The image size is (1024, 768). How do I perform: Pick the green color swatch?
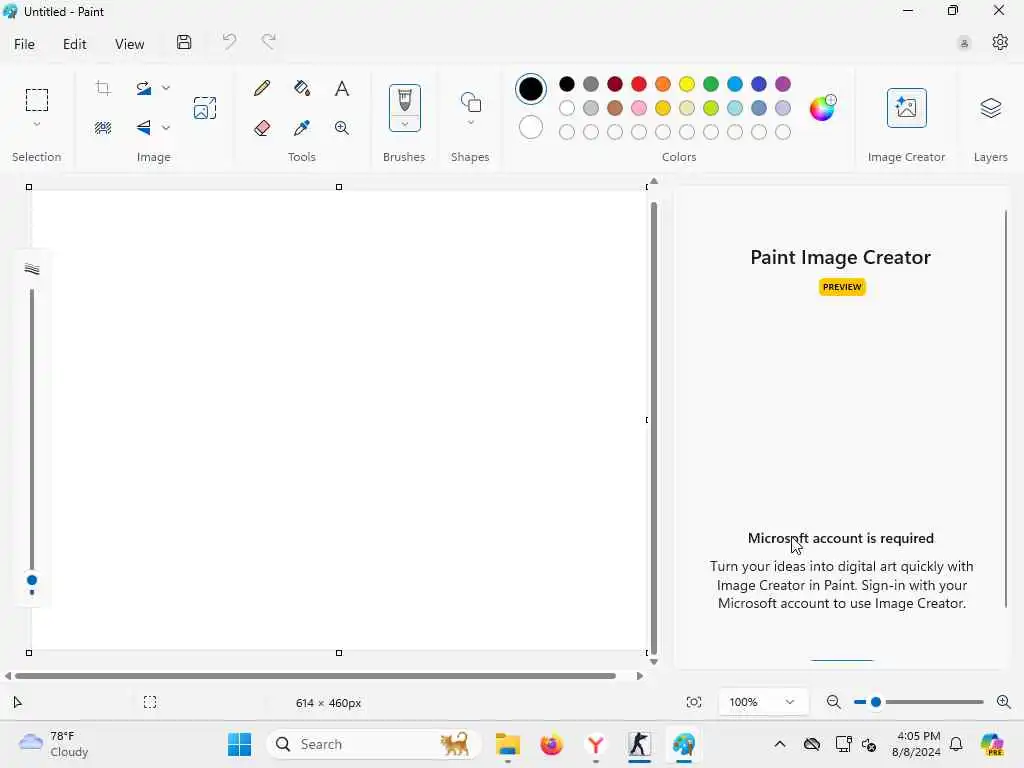[x=711, y=84]
